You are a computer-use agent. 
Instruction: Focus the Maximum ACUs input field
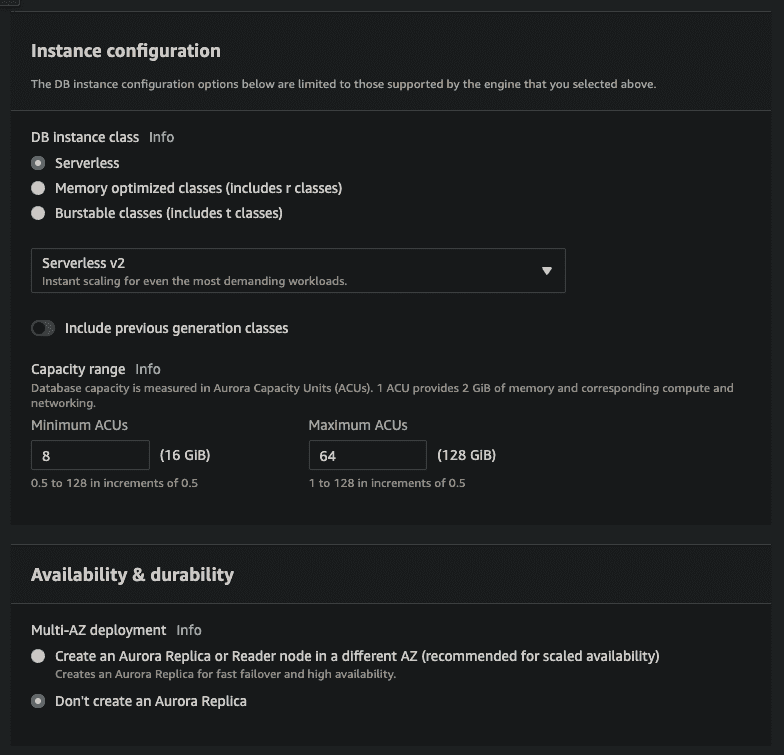(x=368, y=455)
